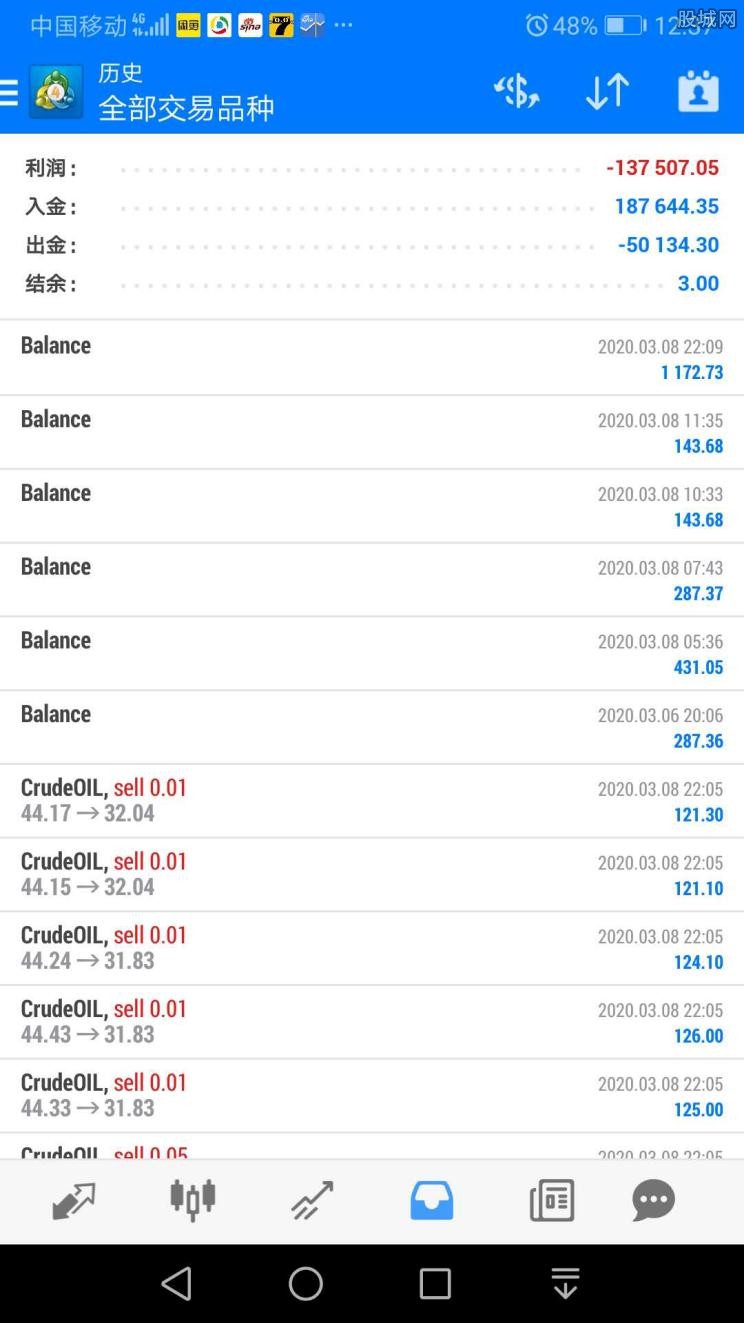Tap Android home circle button
This screenshot has width=744, height=1323.
(306, 1284)
